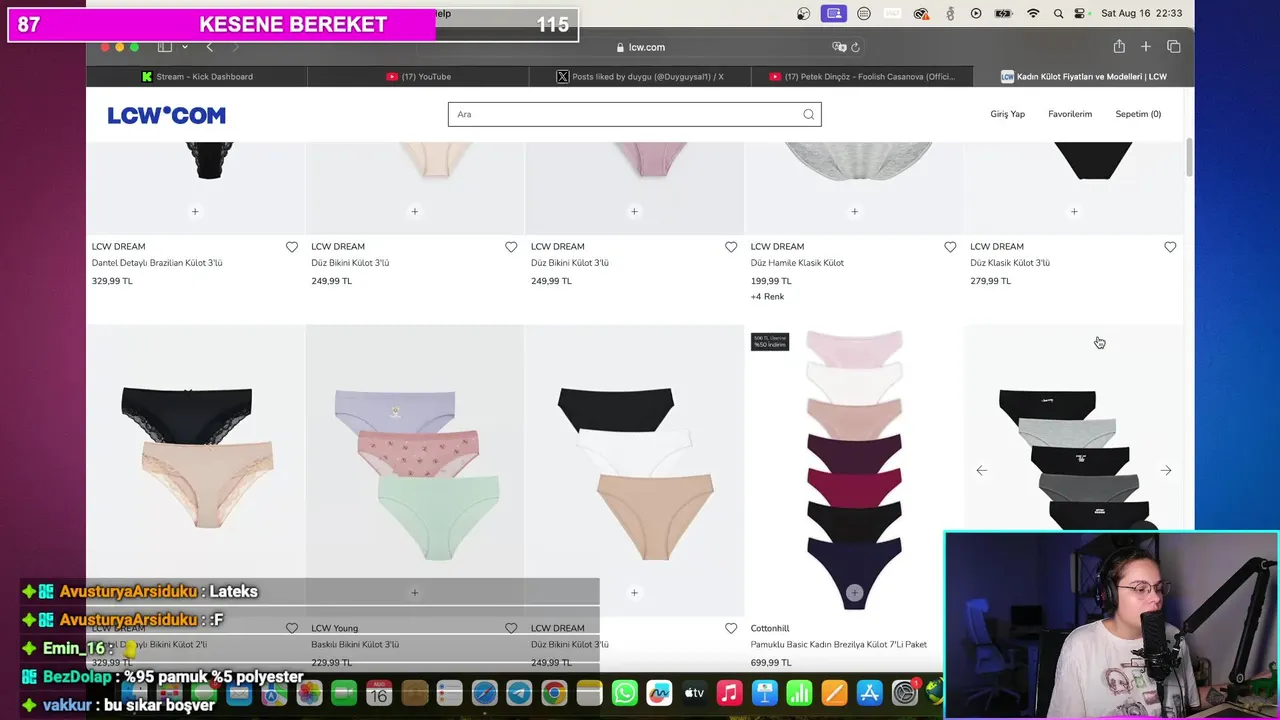The height and width of the screenshot is (720, 1280).
Task: Open the black-white-beige bikini three-pack image
Action: (635, 470)
